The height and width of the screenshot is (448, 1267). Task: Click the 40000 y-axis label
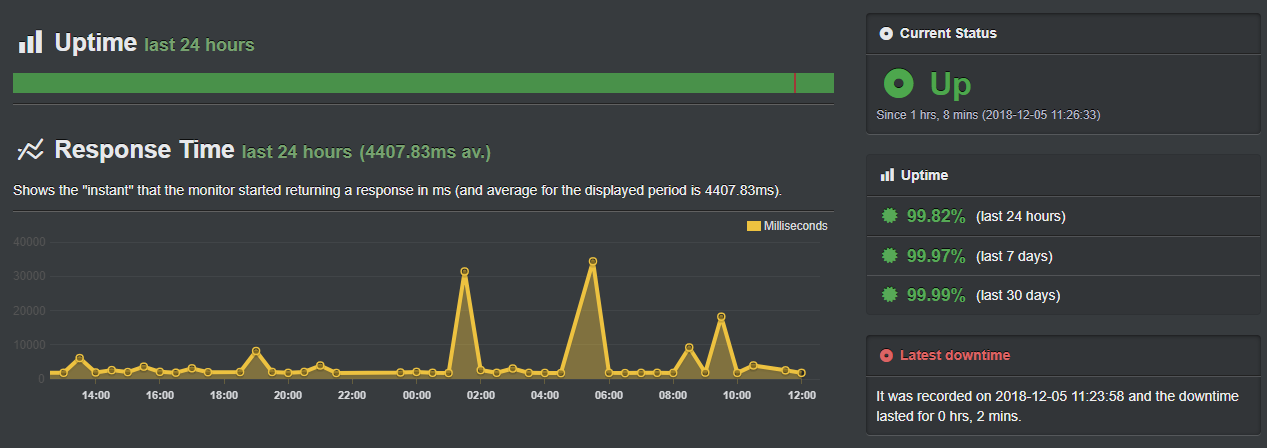point(30,242)
